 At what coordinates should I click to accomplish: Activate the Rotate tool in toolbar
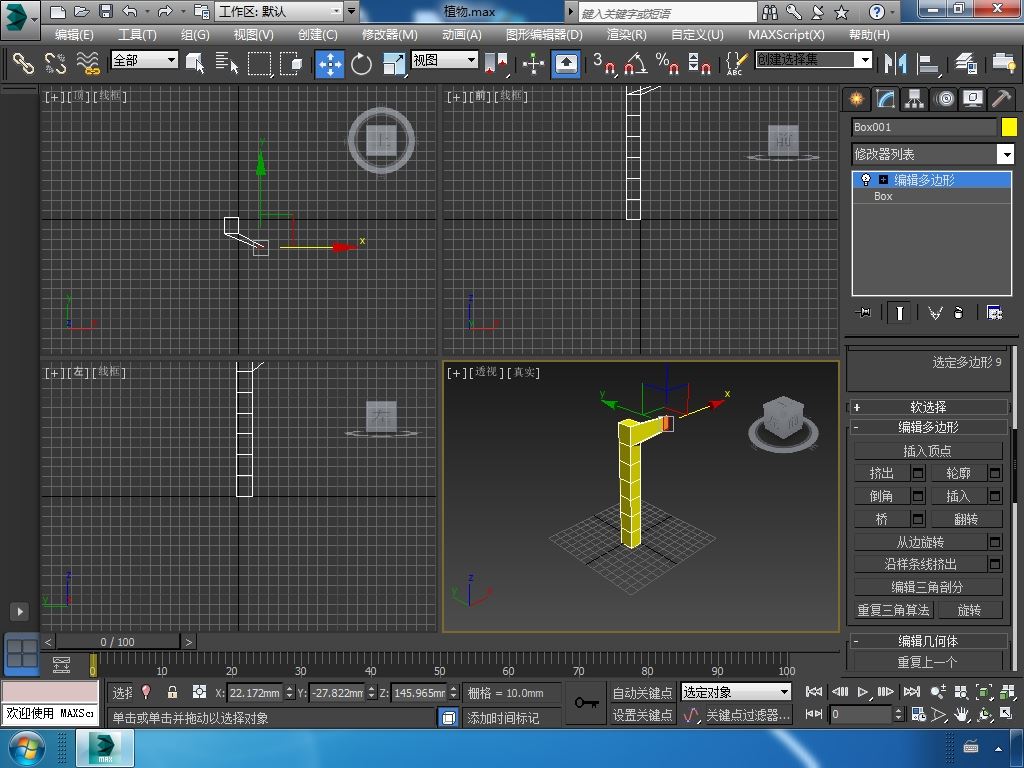coord(361,63)
